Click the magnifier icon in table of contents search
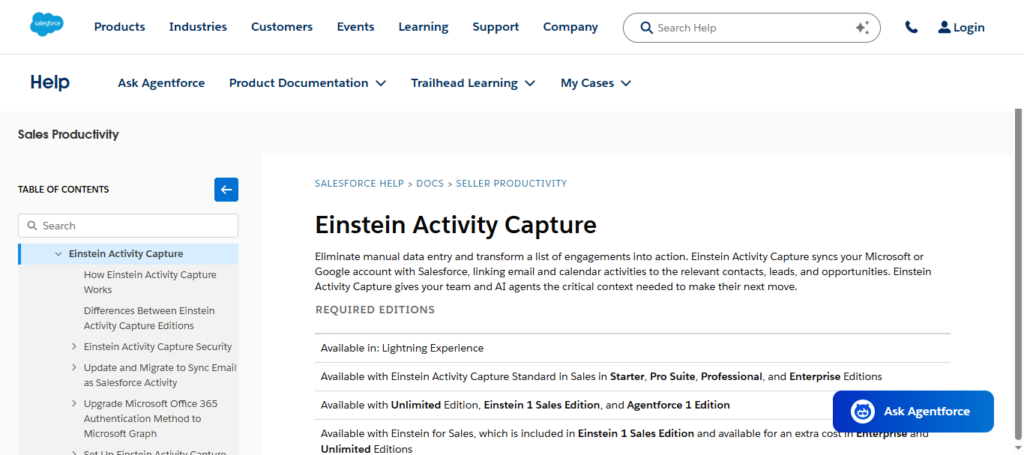This screenshot has height=455, width=1024. point(32,226)
